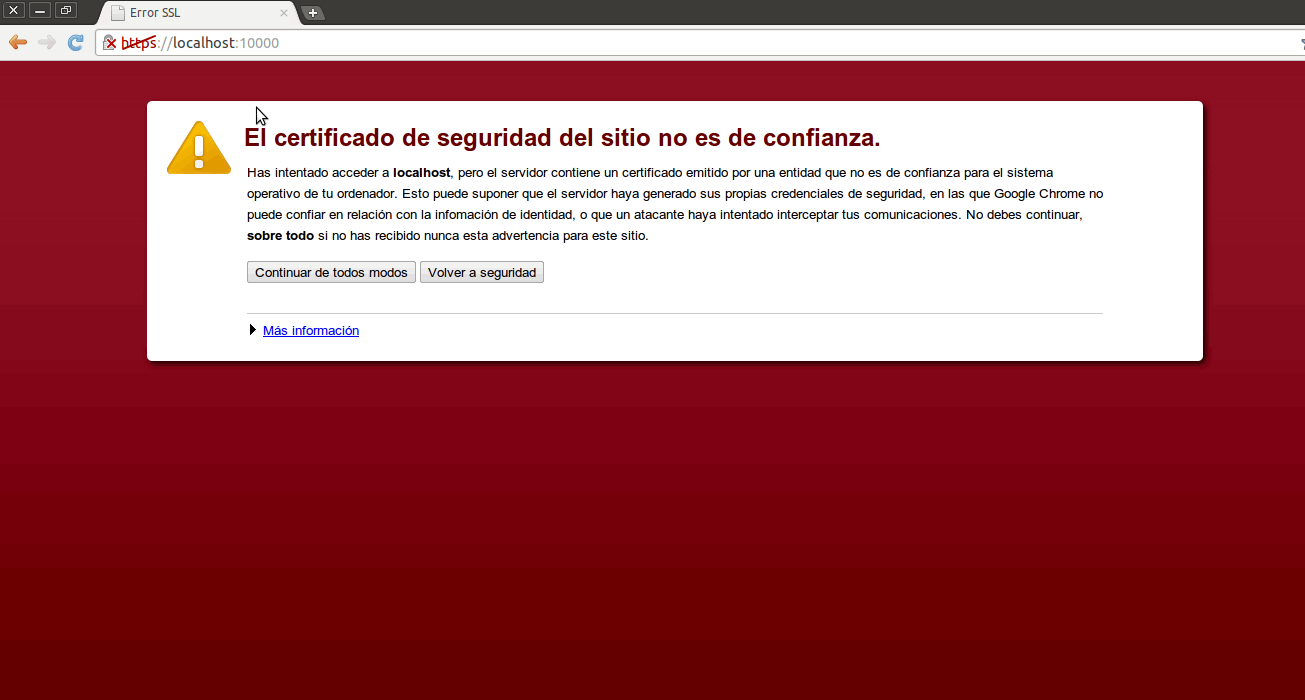Click the bold 'sobre todo' text in warning
Screen dimensions: 1305x700
[x=280, y=236]
